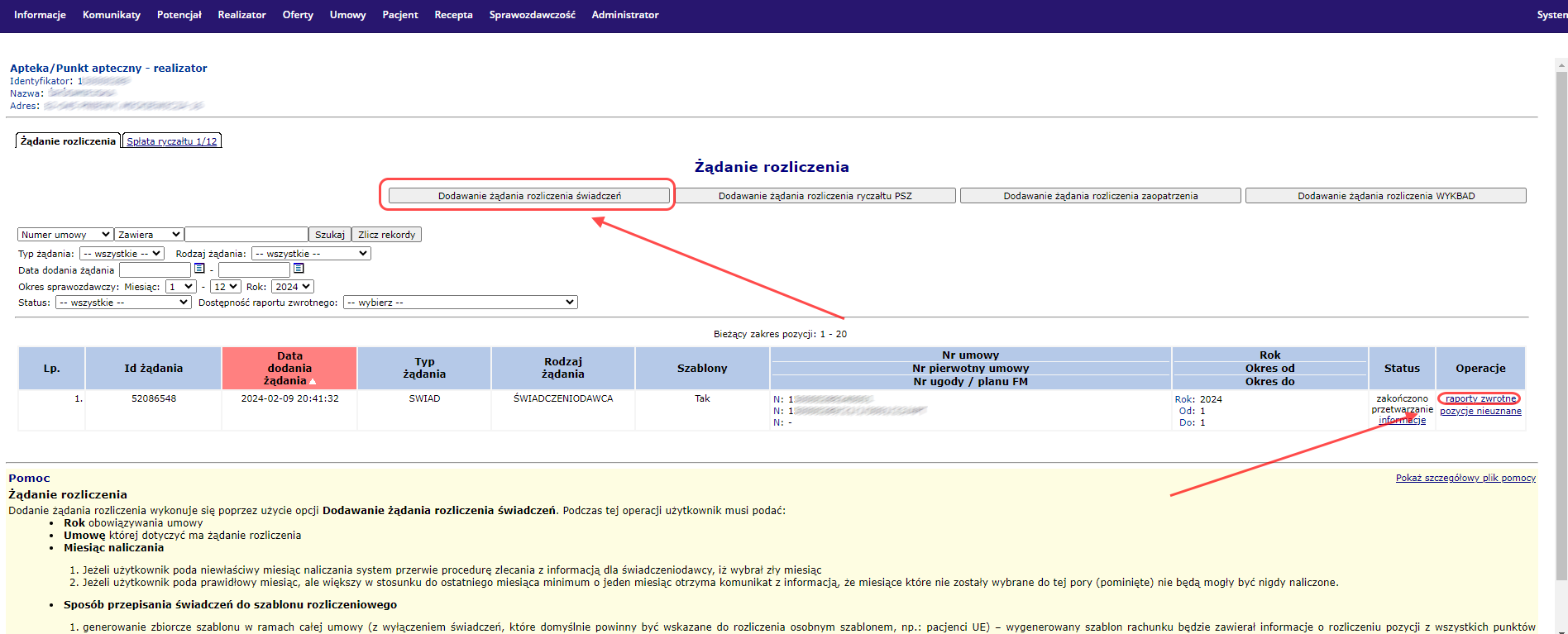This screenshot has width=1568, height=634.
Task: Open calendar picker for start date
Action: 199,269
